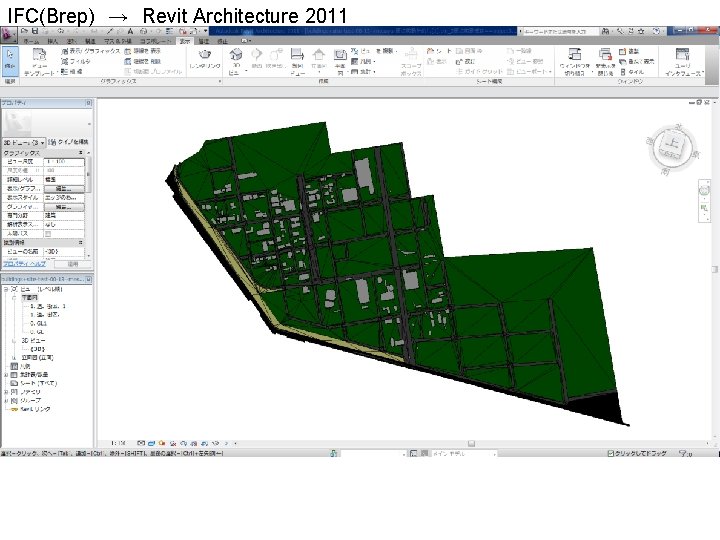720x540 pixels.
Task: Click the help question mark icon
Action: coord(656,31)
